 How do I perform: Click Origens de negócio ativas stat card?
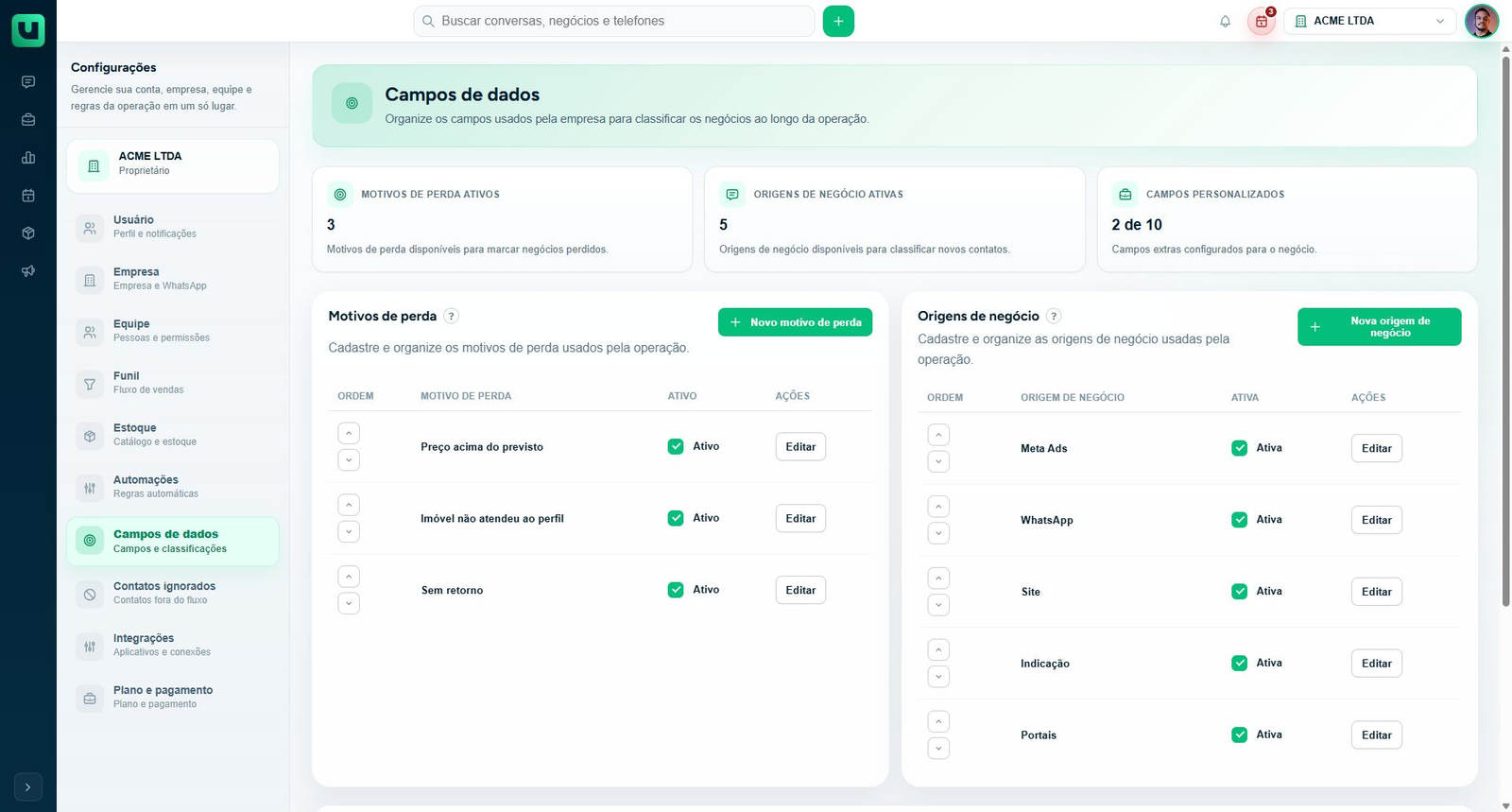tap(894, 219)
